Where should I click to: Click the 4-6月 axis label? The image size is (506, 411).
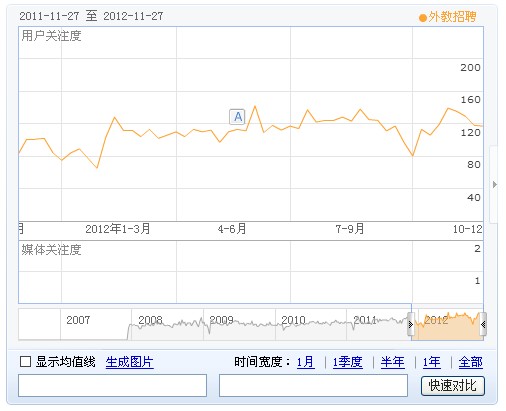tap(232, 229)
